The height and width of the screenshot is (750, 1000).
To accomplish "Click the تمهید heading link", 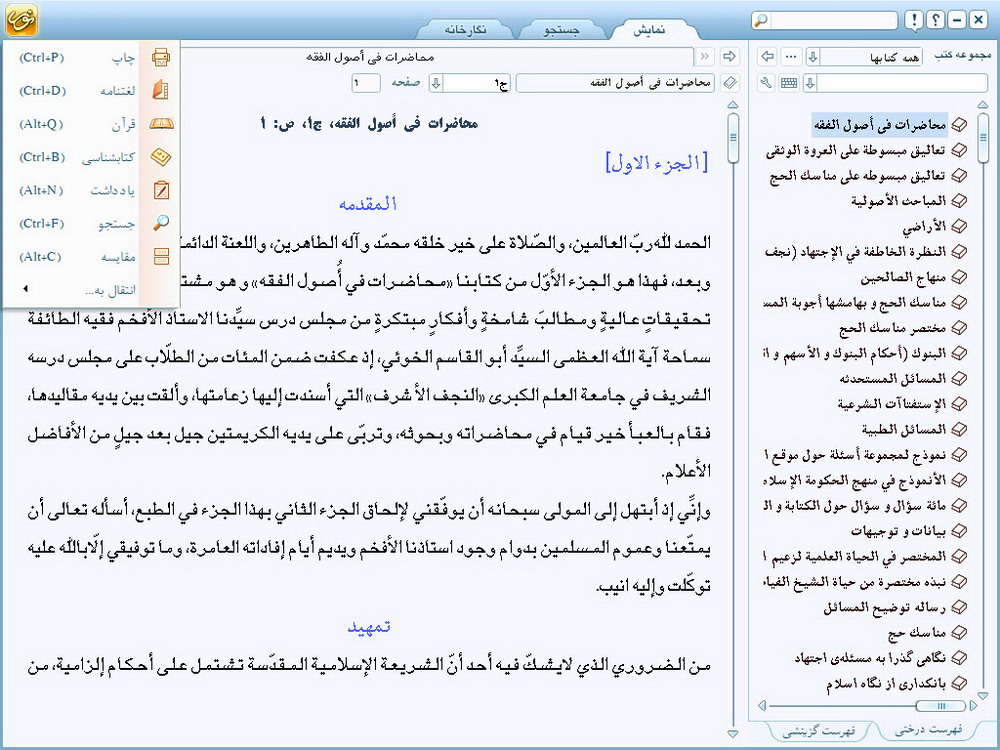I will click(369, 627).
